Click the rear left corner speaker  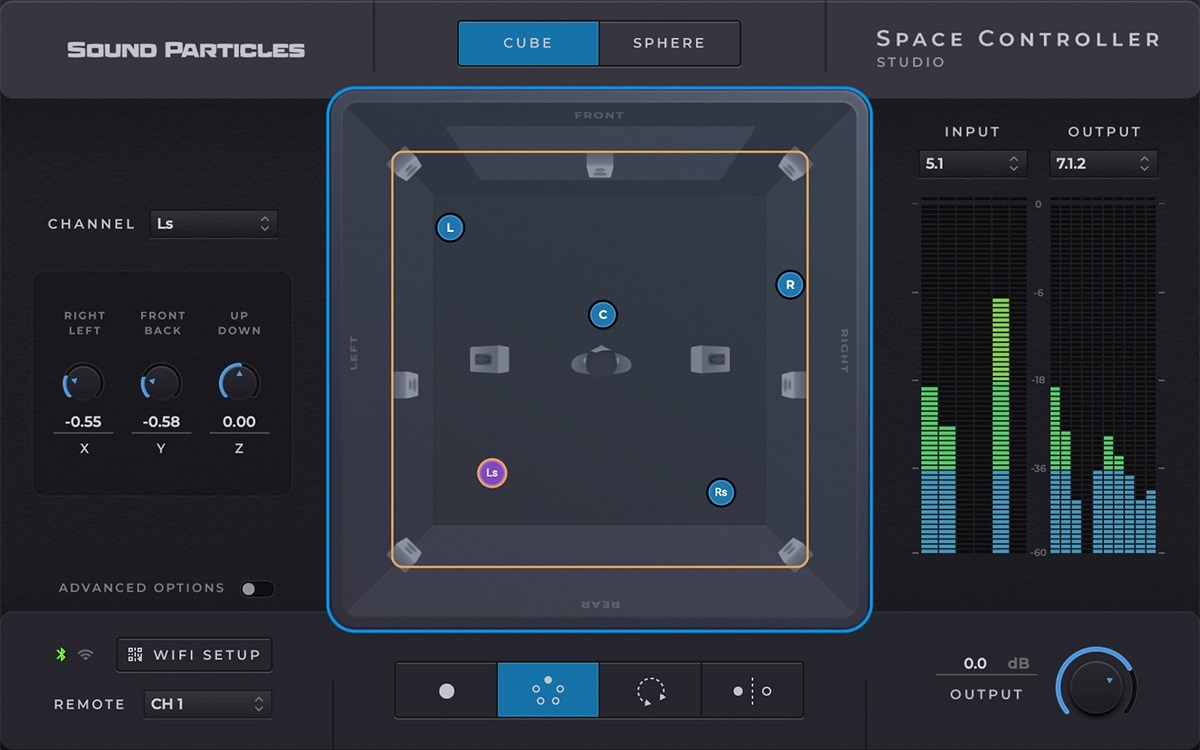[406, 552]
